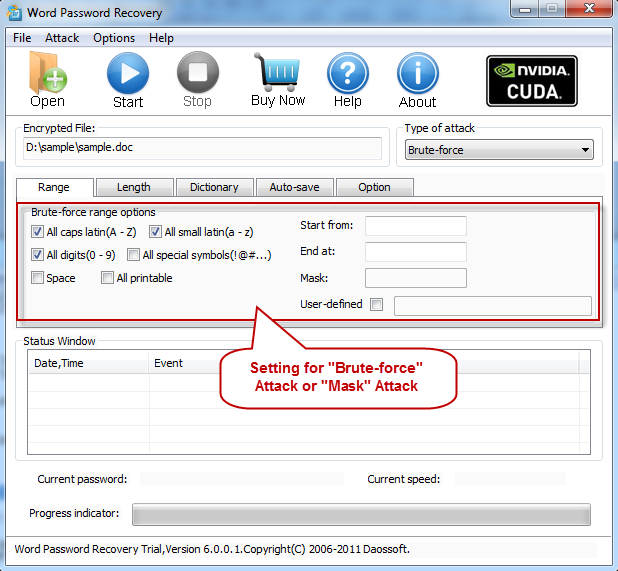The height and width of the screenshot is (571, 618).
Task: Click the Date,Time column header
Action: tap(88, 363)
